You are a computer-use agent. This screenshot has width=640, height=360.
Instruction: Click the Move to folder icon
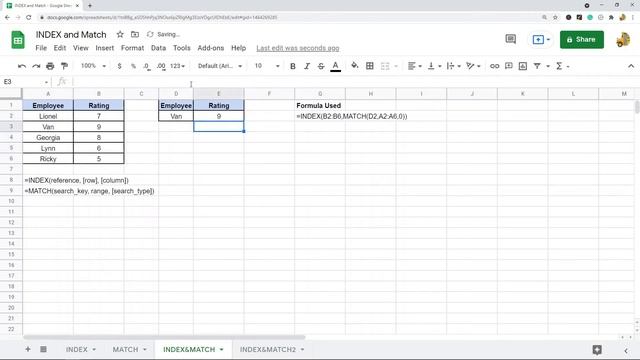[135, 35]
